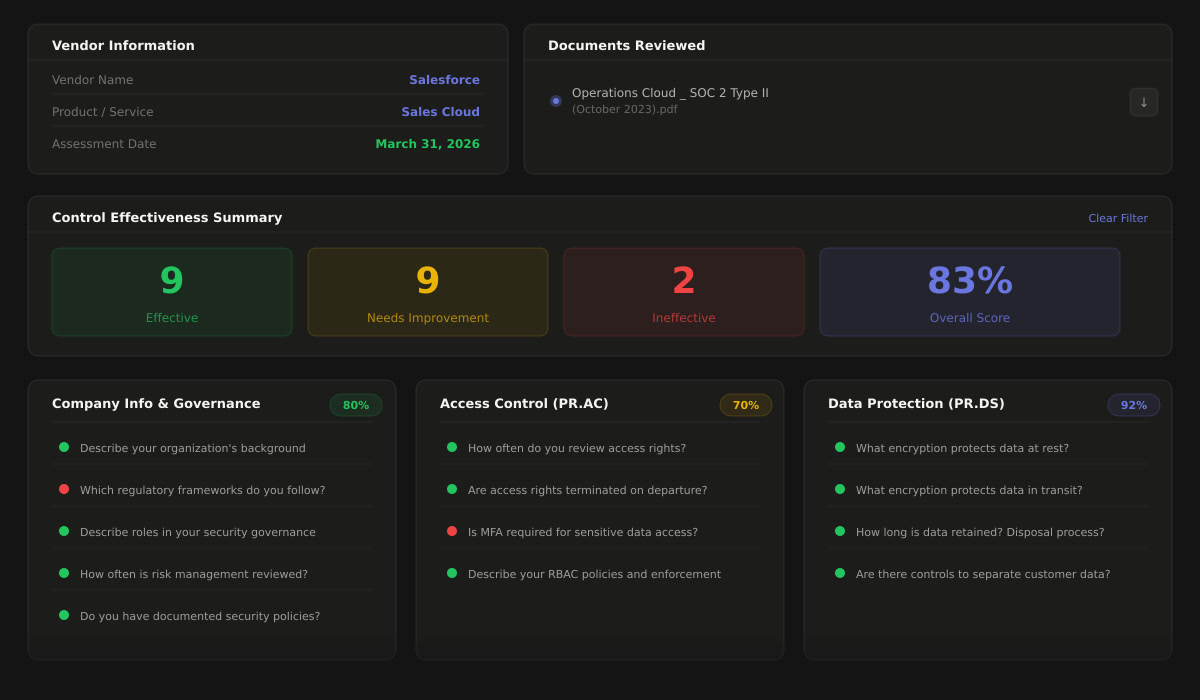
Task: Click green status dot for documented security policies
Action: click(x=64, y=615)
